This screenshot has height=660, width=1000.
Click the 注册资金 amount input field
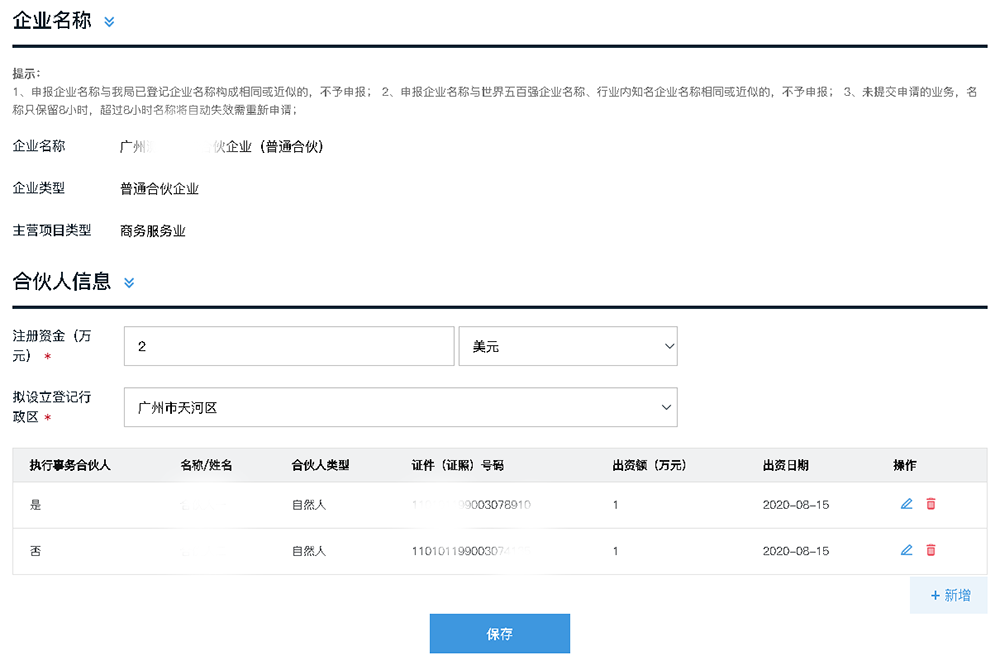coord(289,346)
